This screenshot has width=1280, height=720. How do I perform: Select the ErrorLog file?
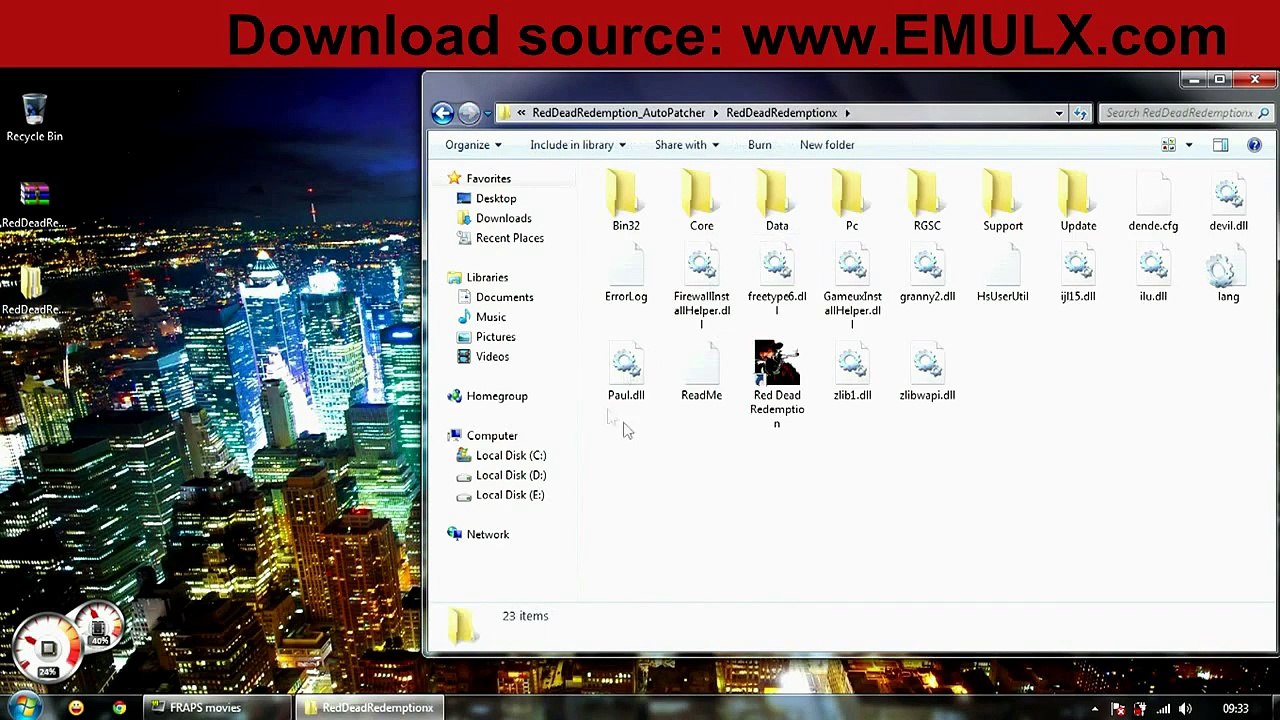point(626,275)
